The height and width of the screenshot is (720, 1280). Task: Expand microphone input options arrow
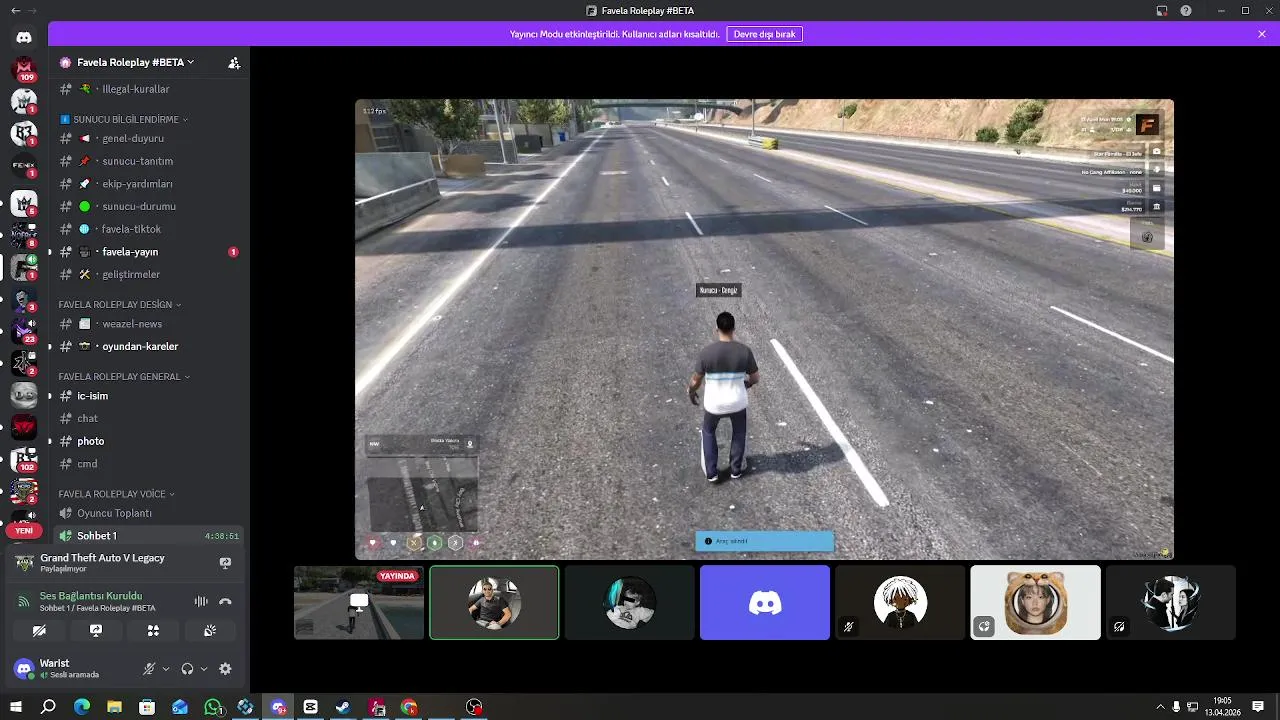[166, 669]
